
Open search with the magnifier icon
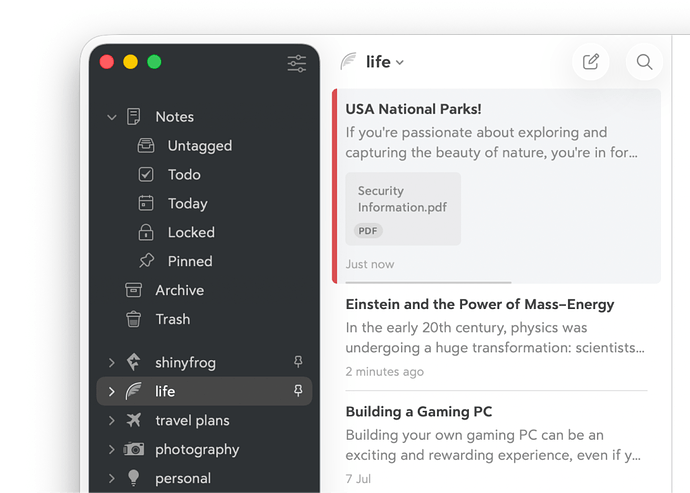coord(644,62)
